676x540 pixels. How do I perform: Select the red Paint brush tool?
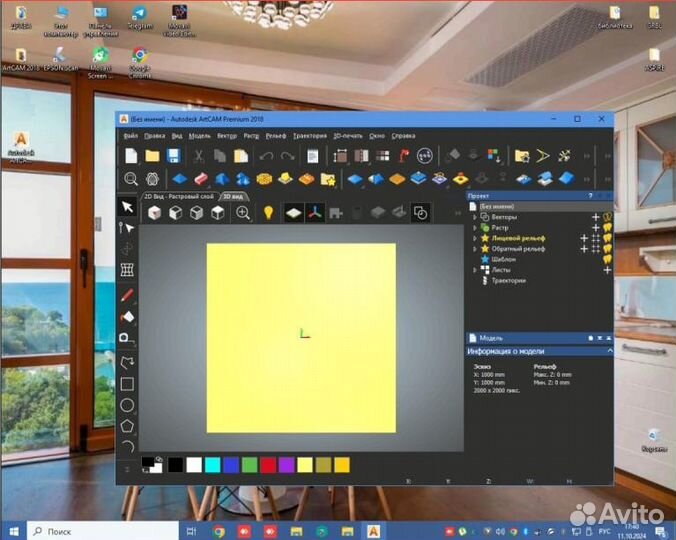pyautogui.click(x=127, y=295)
